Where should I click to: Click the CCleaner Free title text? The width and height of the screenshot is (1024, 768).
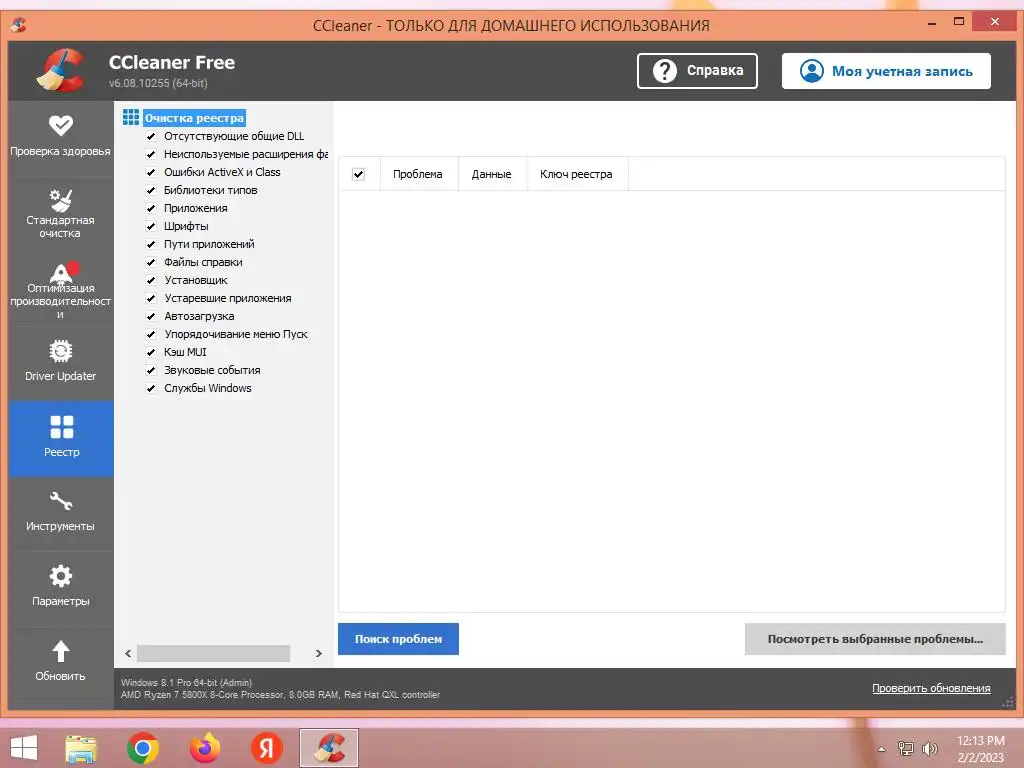(172, 62)
